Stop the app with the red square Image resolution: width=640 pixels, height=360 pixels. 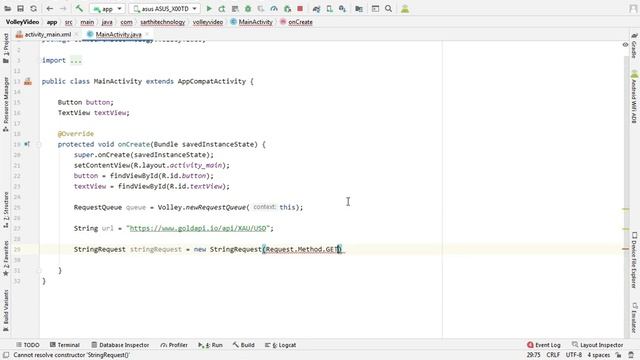pos(300,9)
